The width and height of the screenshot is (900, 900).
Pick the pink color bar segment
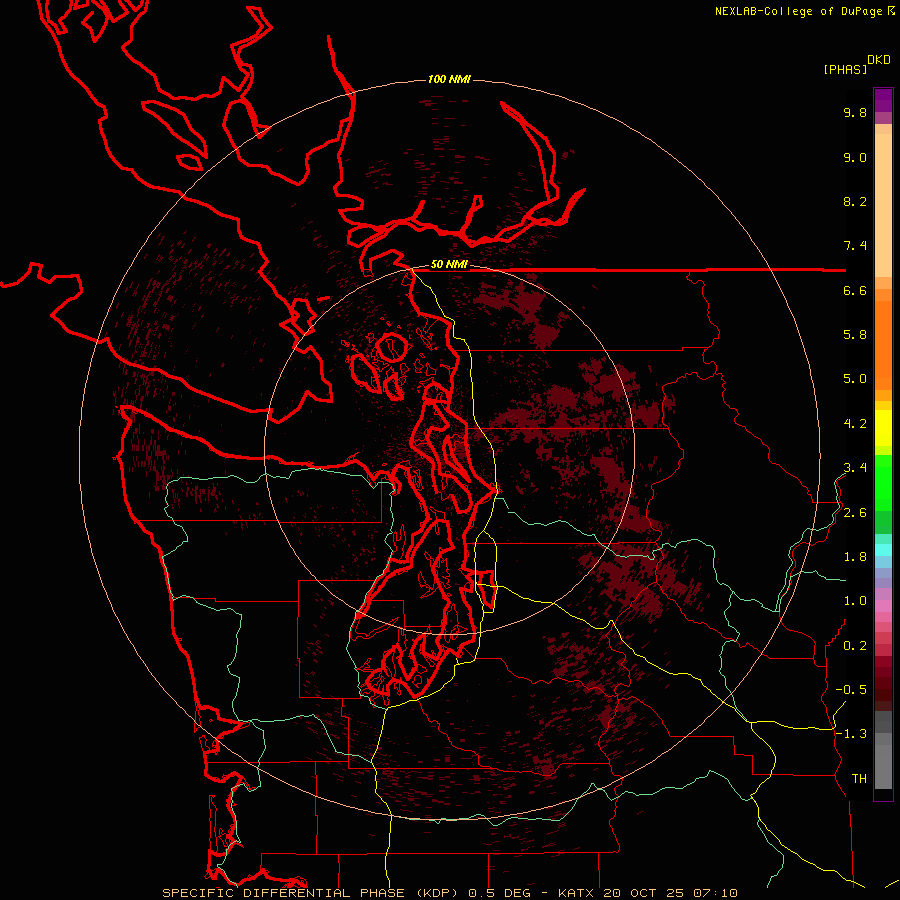point(883,605)
